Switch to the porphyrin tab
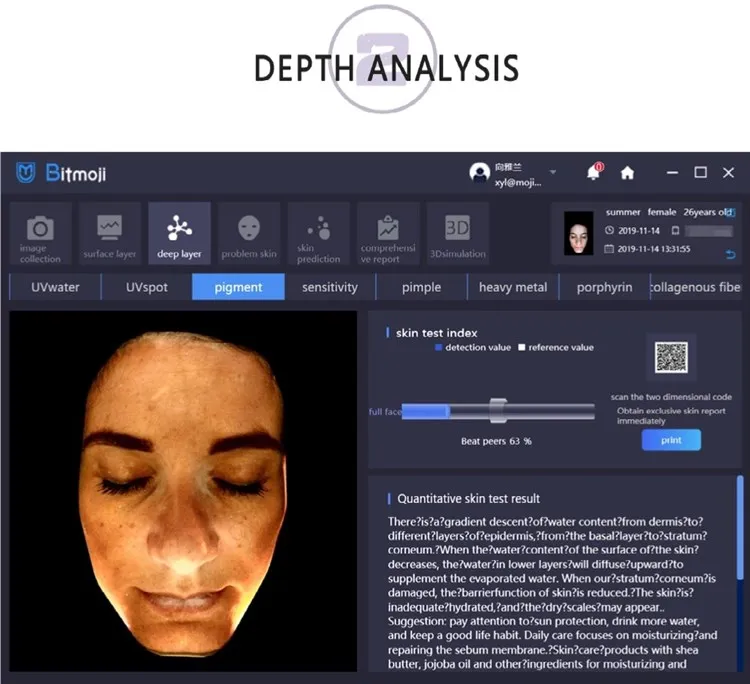Viewport: 750px width, 684px height. [605, 287]
